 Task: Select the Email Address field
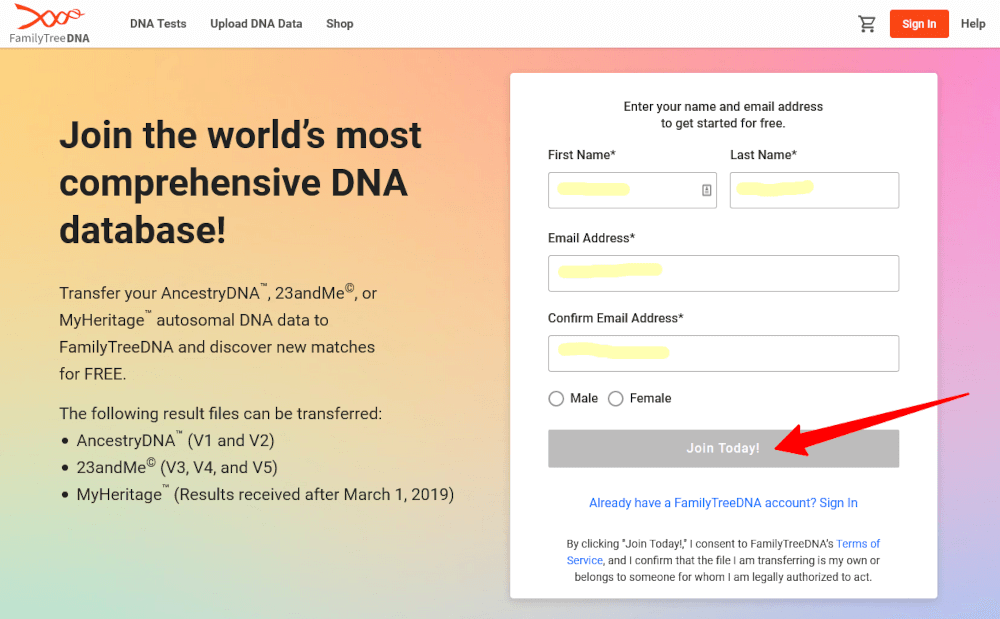[x=723, y=273]
